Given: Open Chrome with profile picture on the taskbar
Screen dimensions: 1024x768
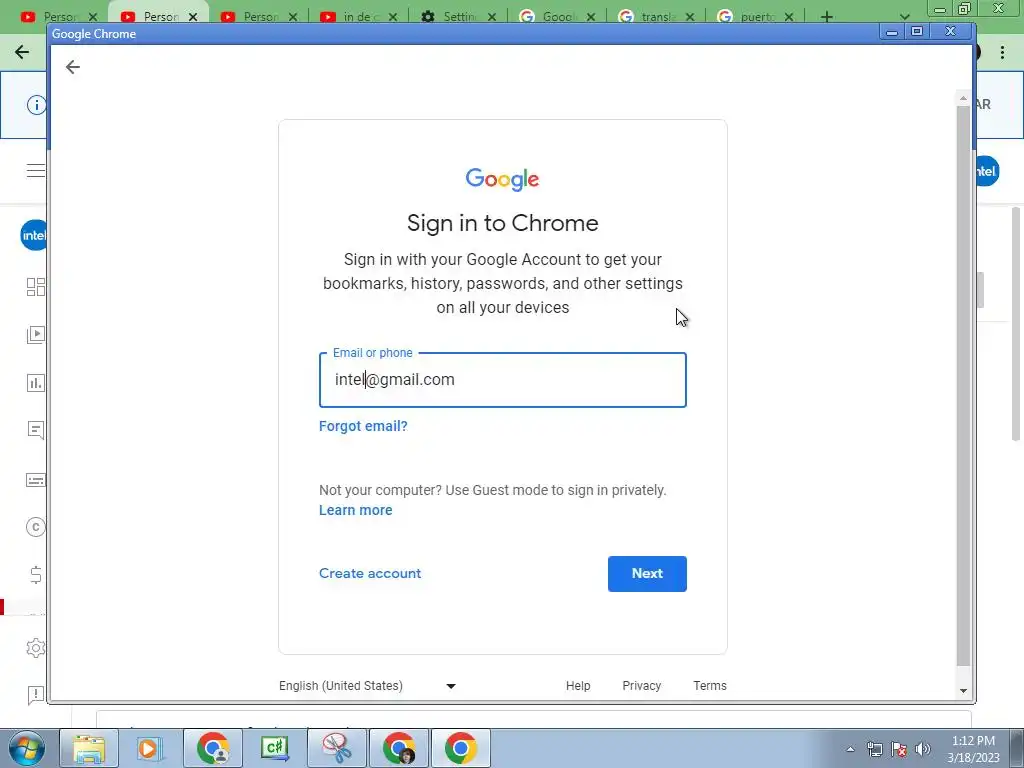Looking at the screenshot, I should (x=399, y=748).
